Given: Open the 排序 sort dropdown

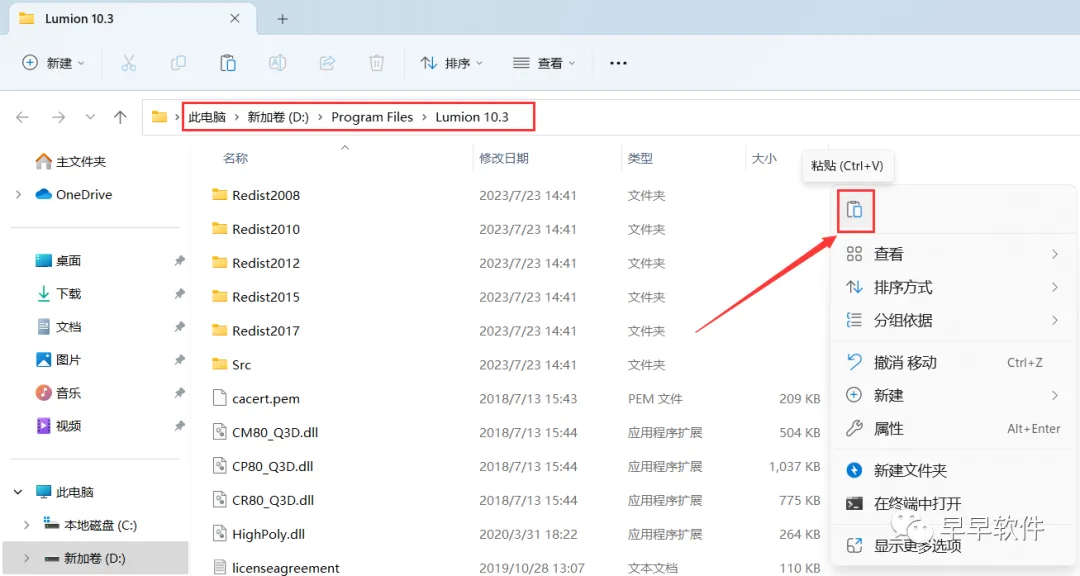Looking at the screenshot, I should coord(452,63).
